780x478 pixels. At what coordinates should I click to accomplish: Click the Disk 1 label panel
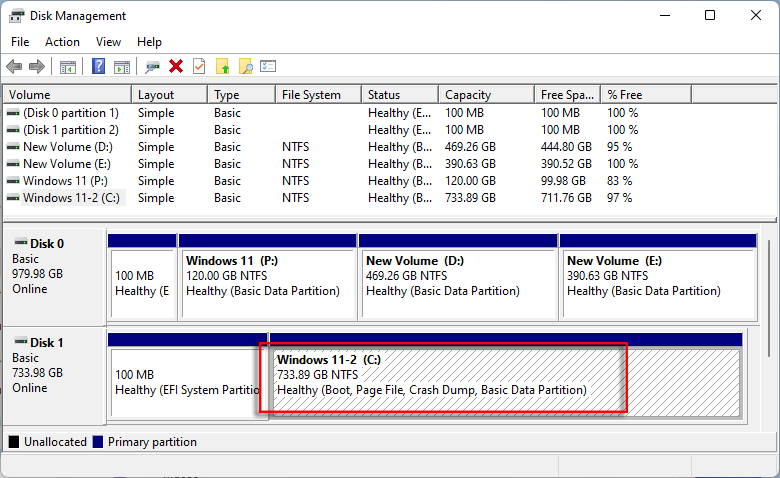click(53, 369)
